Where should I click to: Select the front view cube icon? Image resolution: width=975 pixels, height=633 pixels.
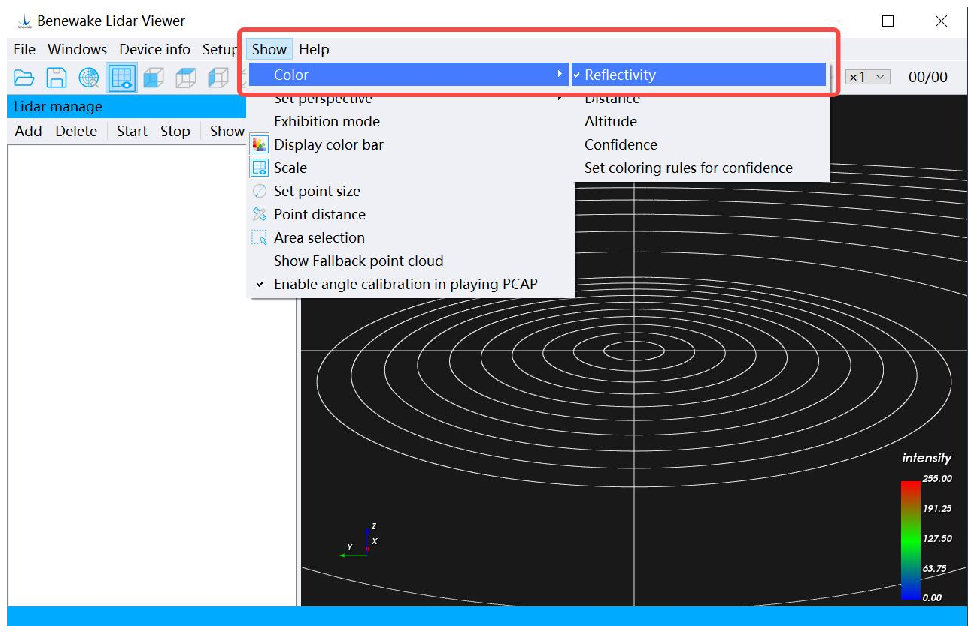pyautogui.click(x=154, y=78)
